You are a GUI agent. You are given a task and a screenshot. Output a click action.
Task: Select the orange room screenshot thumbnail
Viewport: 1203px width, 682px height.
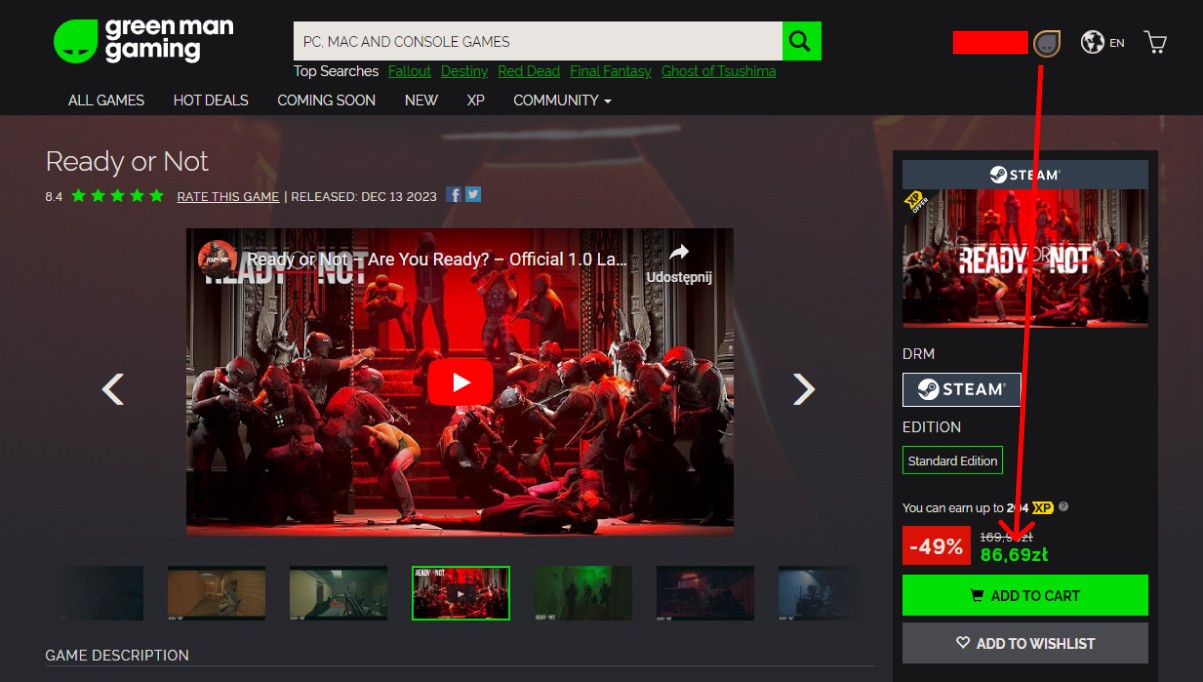tap(217, 593)
